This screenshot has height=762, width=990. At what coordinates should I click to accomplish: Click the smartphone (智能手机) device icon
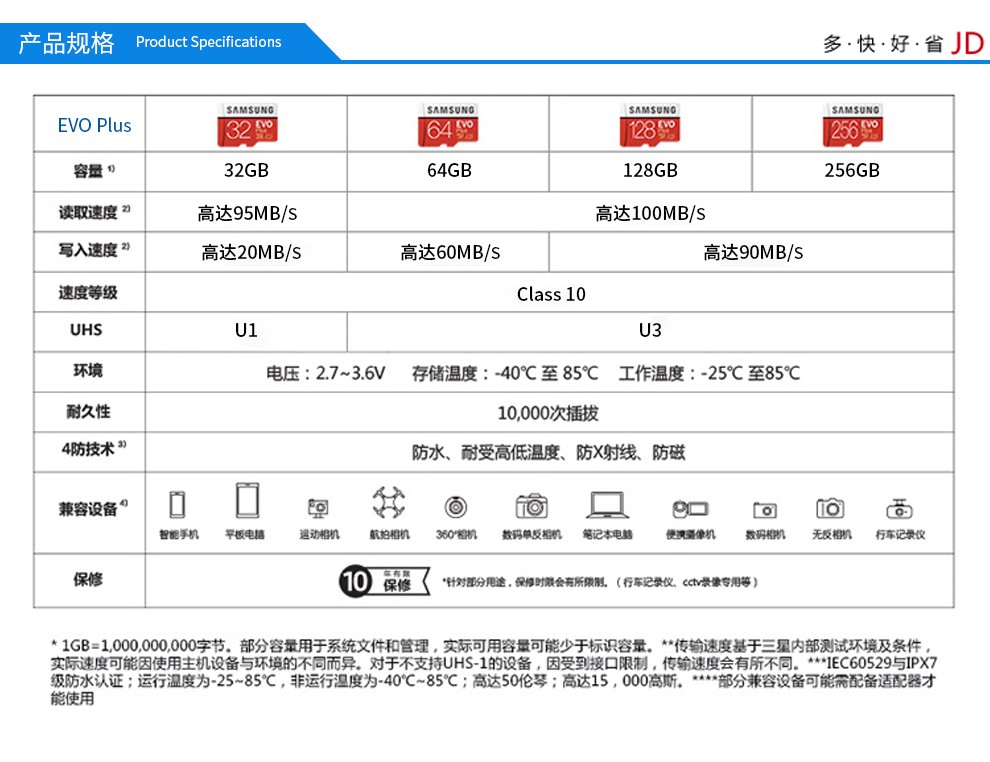tap(177, 505)
